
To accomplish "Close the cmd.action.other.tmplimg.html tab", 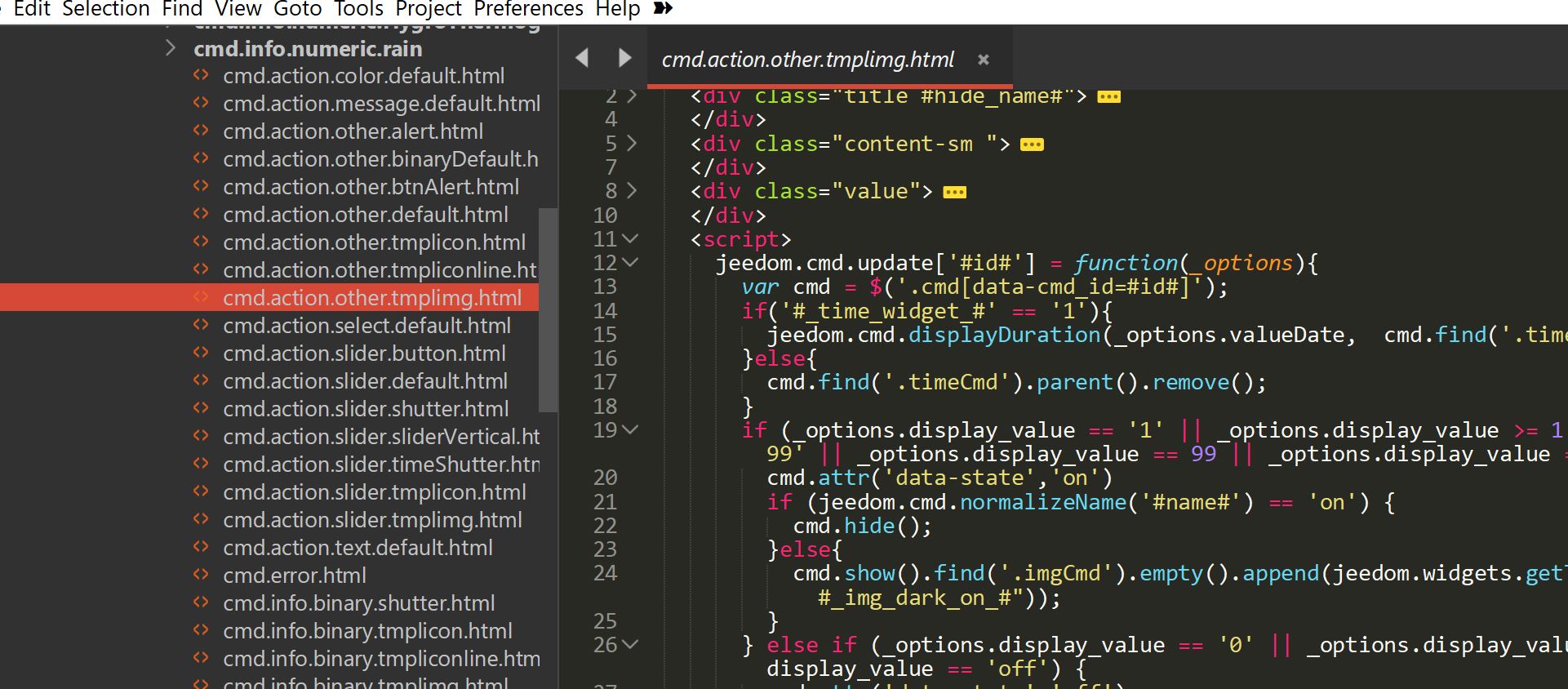I will (x=984, y=60).
